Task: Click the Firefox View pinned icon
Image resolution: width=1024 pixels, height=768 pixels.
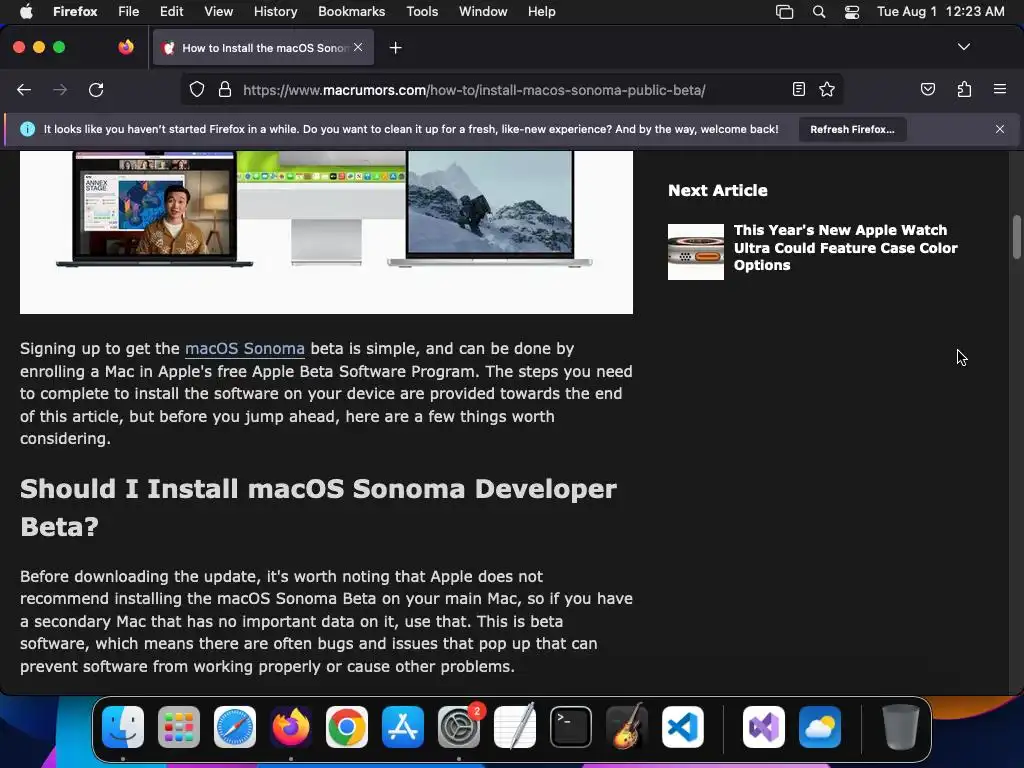Action: click(126, 47)
